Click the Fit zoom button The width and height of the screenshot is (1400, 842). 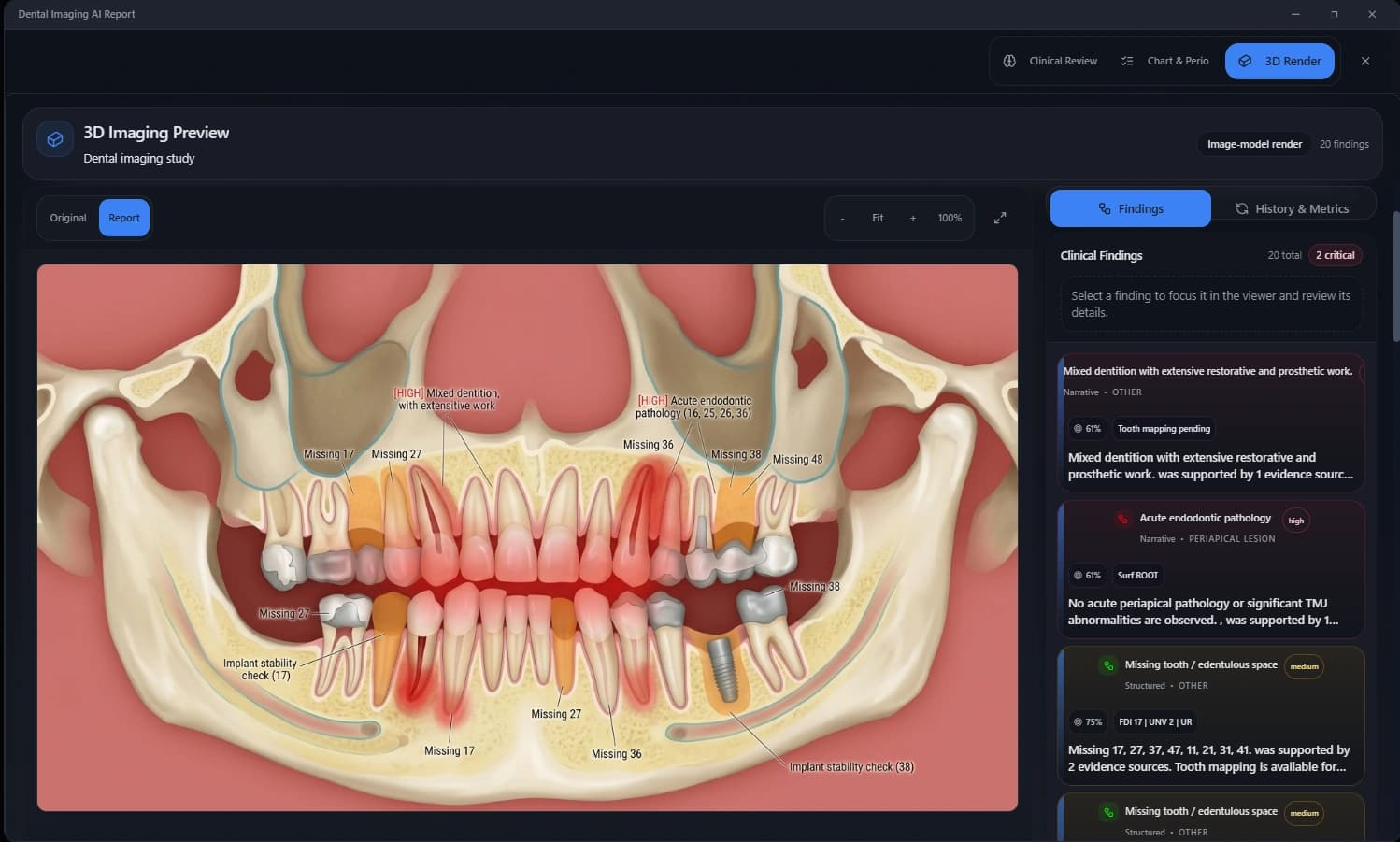[878, 218]
